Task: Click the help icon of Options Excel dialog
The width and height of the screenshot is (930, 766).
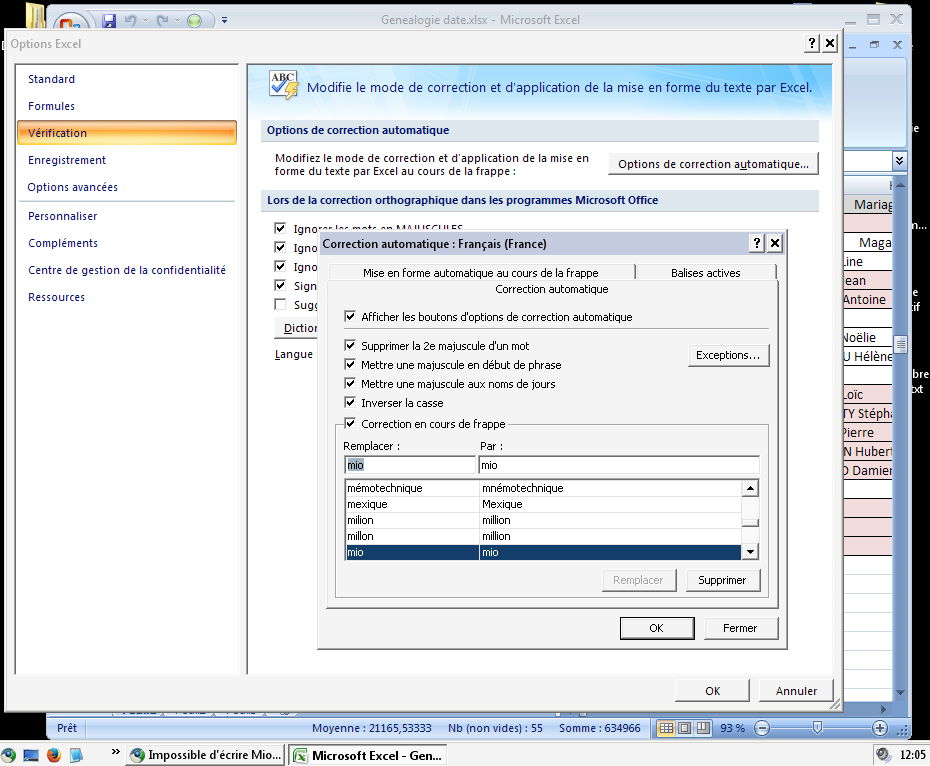Action: 811,43
